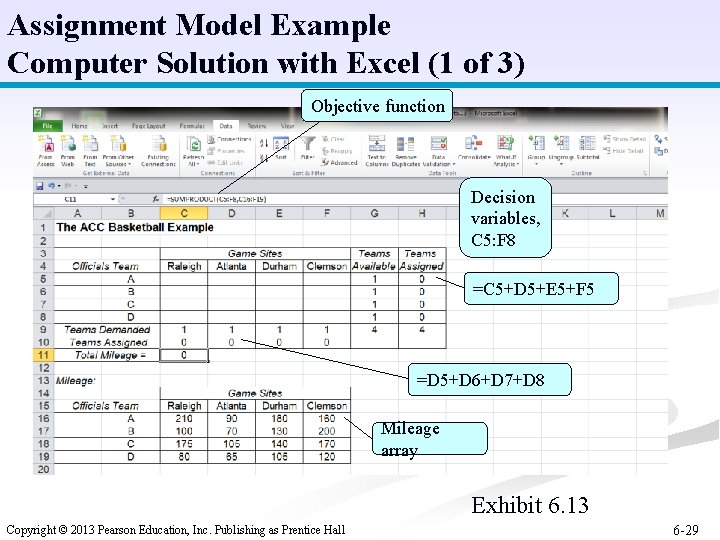The image size is (720, 540).
Task: Sort descending with Z to A icon
Action: (264, 158)
